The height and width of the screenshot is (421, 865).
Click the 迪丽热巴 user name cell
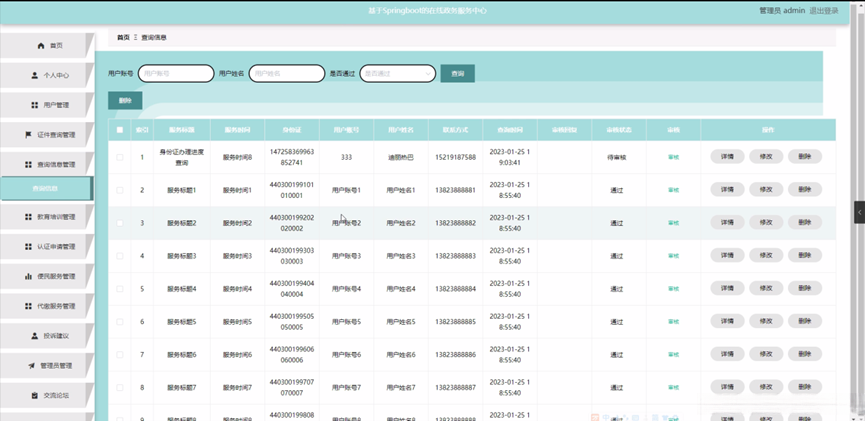click(401, 157)
